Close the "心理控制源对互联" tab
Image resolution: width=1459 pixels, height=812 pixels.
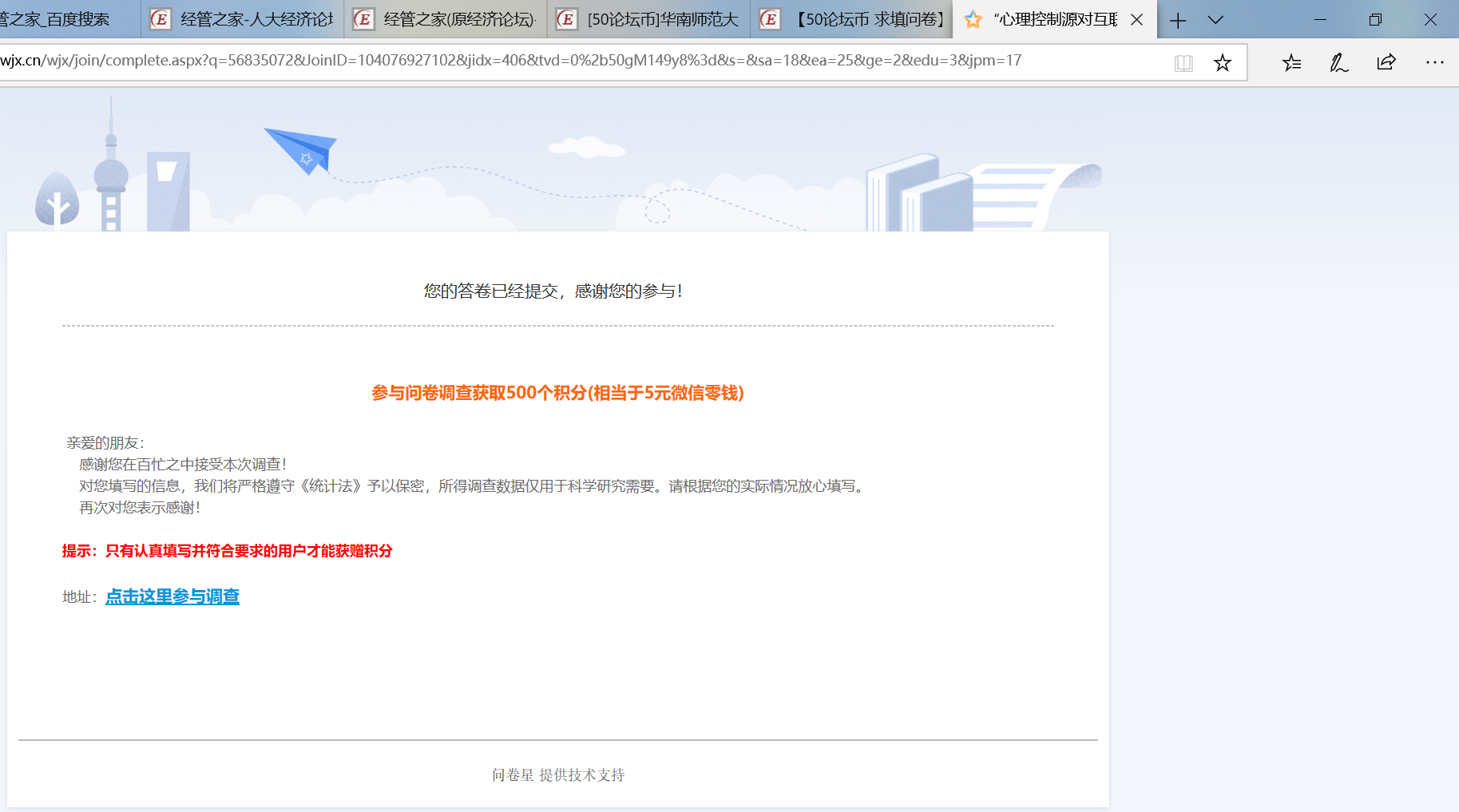click(x=1137, y=20)
